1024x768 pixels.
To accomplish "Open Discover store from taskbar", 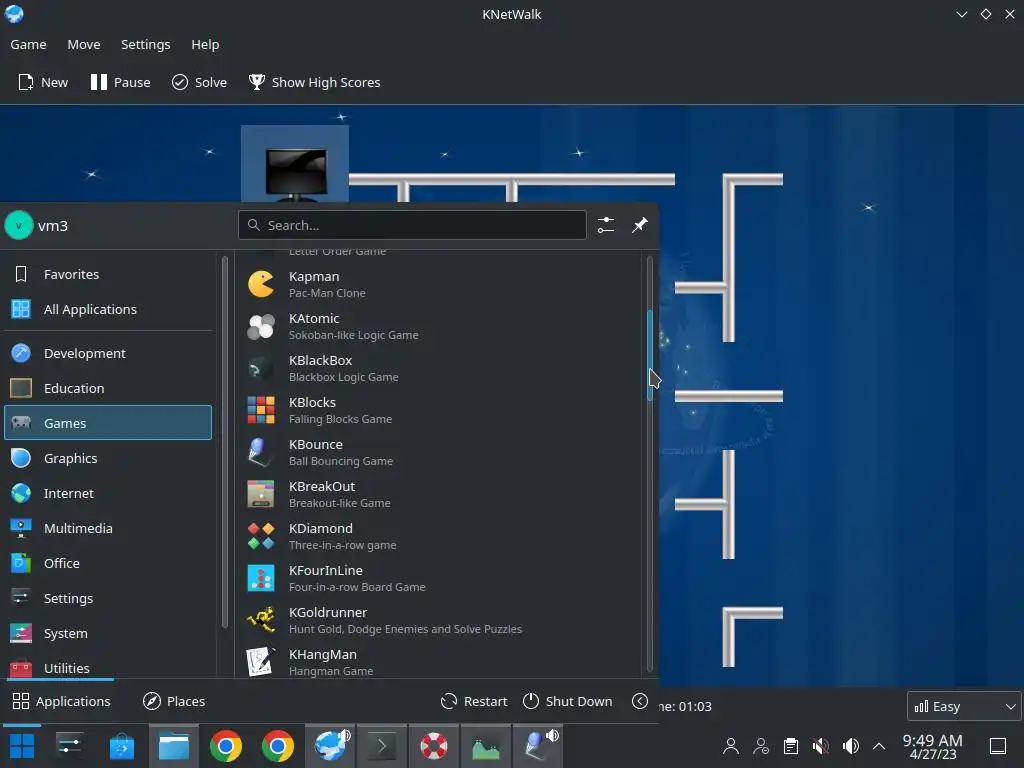I will click(x=121, y=746).
